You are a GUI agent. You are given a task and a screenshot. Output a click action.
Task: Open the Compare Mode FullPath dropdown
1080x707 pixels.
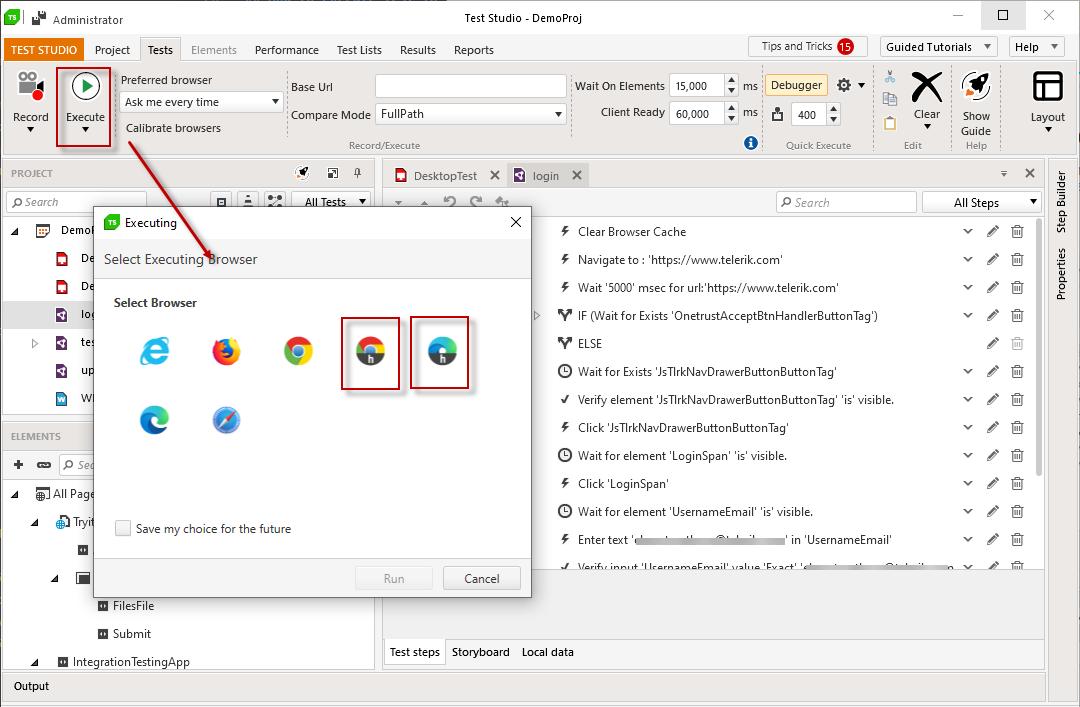[471, 114]
